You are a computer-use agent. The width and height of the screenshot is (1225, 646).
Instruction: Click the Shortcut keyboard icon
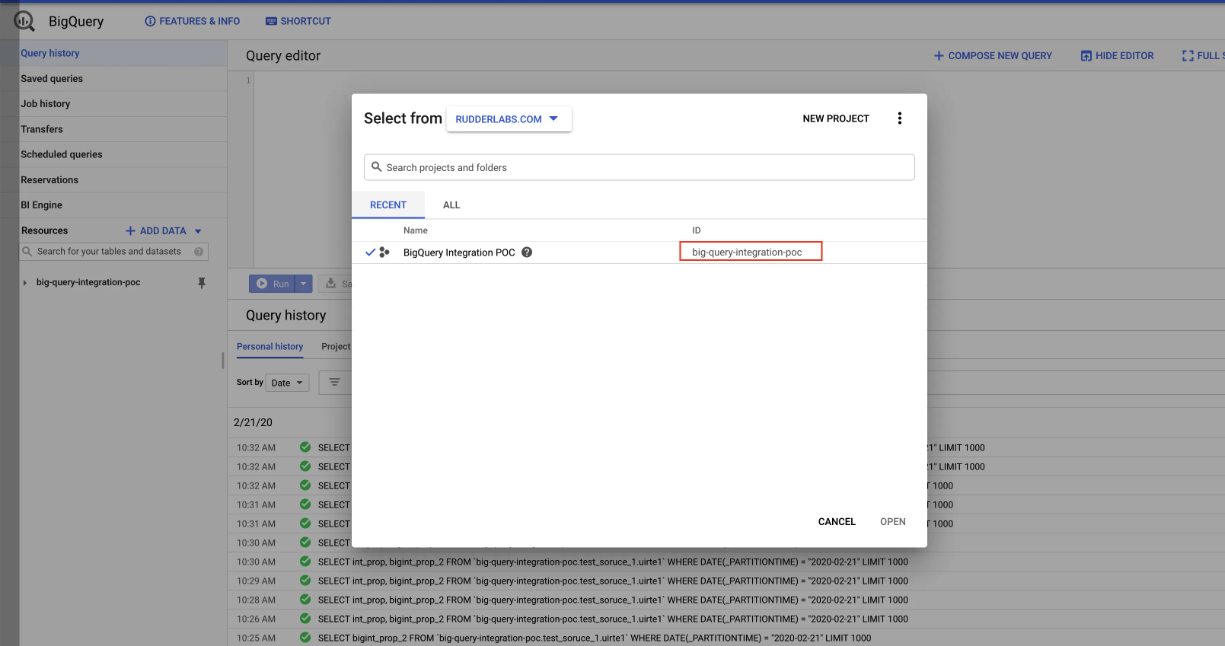271,21
